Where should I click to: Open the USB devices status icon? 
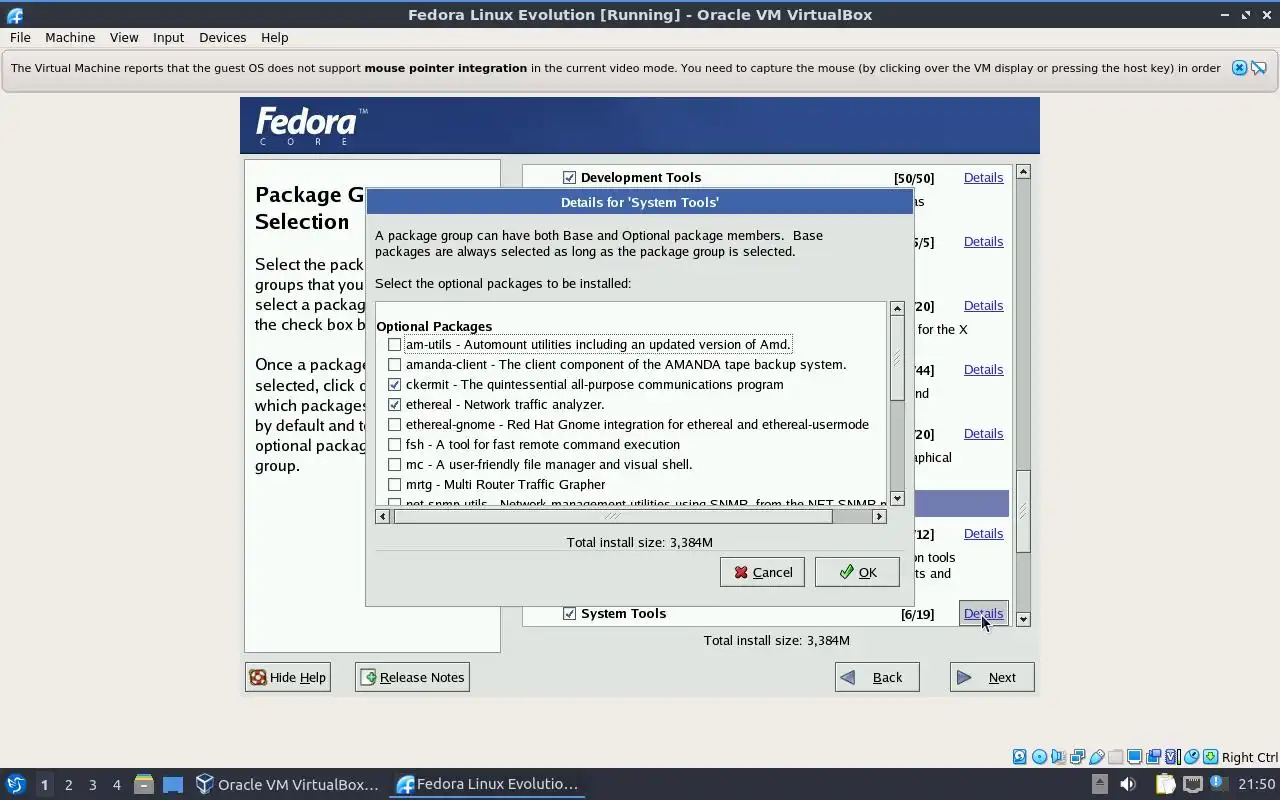tap(1097, 757)
